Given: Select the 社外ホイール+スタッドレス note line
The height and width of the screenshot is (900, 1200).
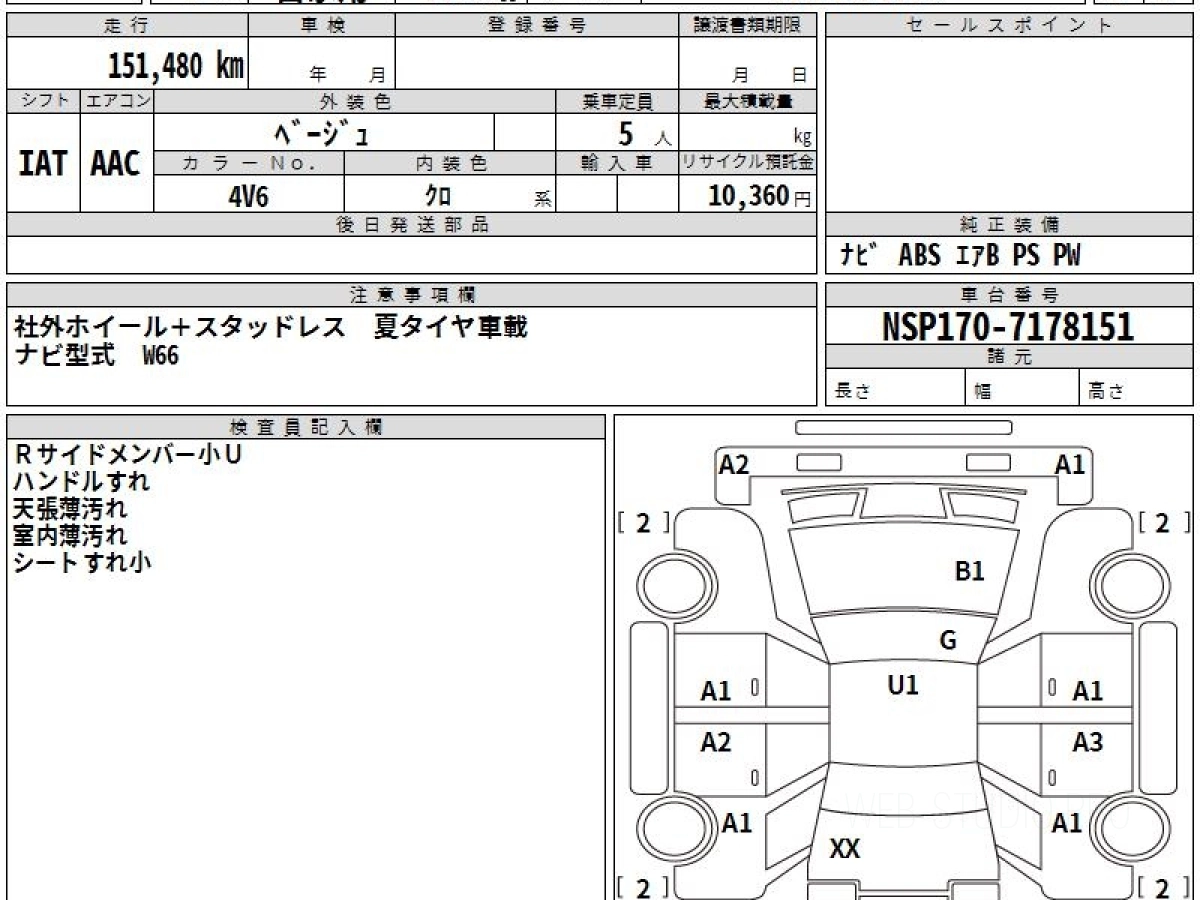Looking at the screenshot, I should click(x=270, y=327).
